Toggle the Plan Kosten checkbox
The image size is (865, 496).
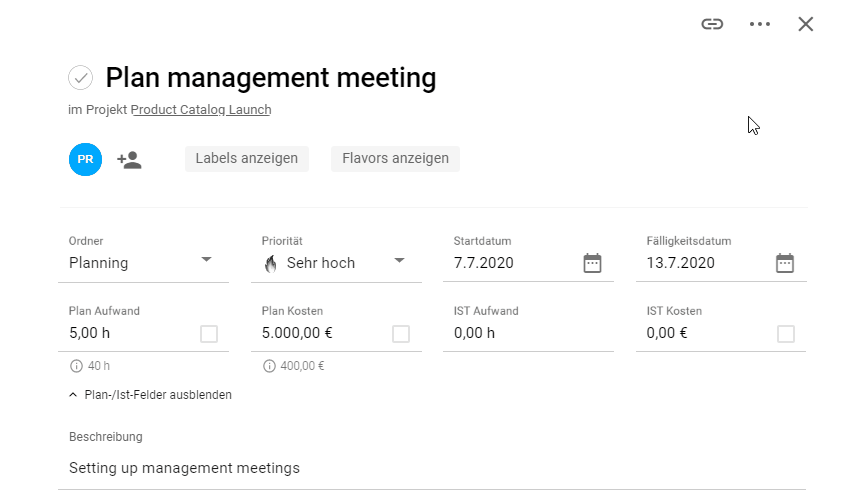pyautogui.click(x=401, y=334)
